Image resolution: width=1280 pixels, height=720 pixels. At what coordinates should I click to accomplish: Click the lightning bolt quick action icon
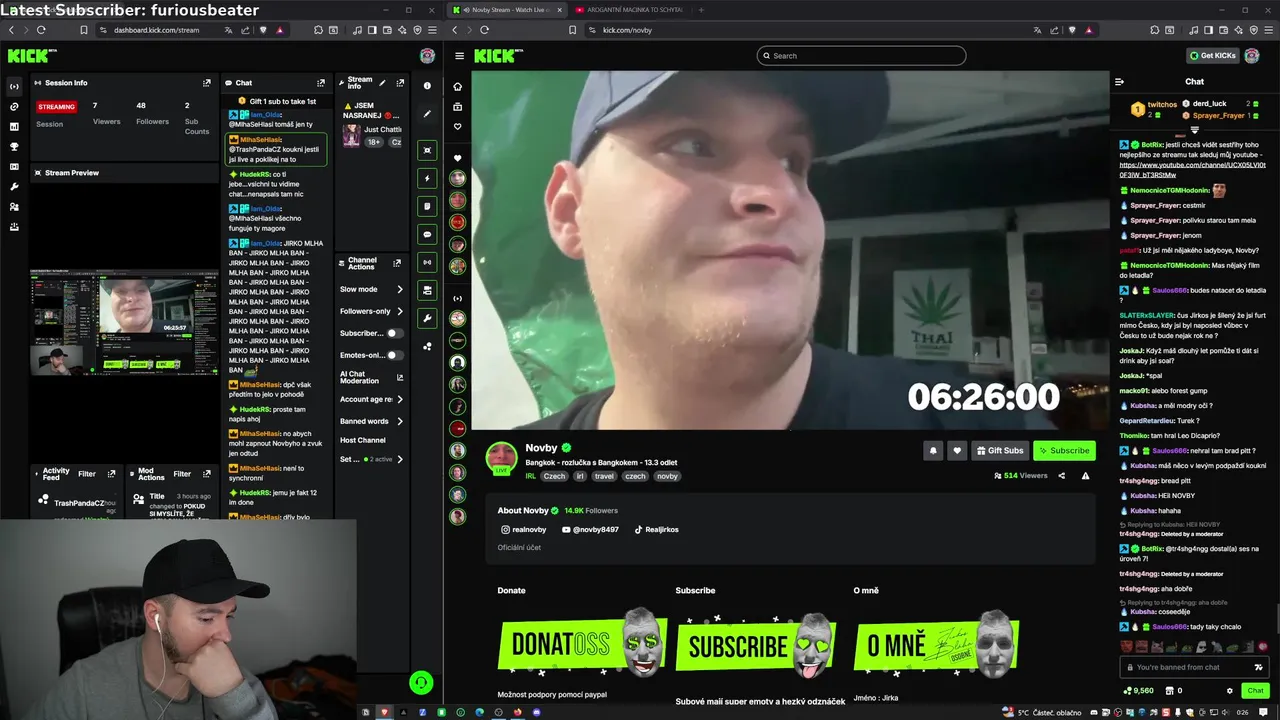(x=427, y=178)
